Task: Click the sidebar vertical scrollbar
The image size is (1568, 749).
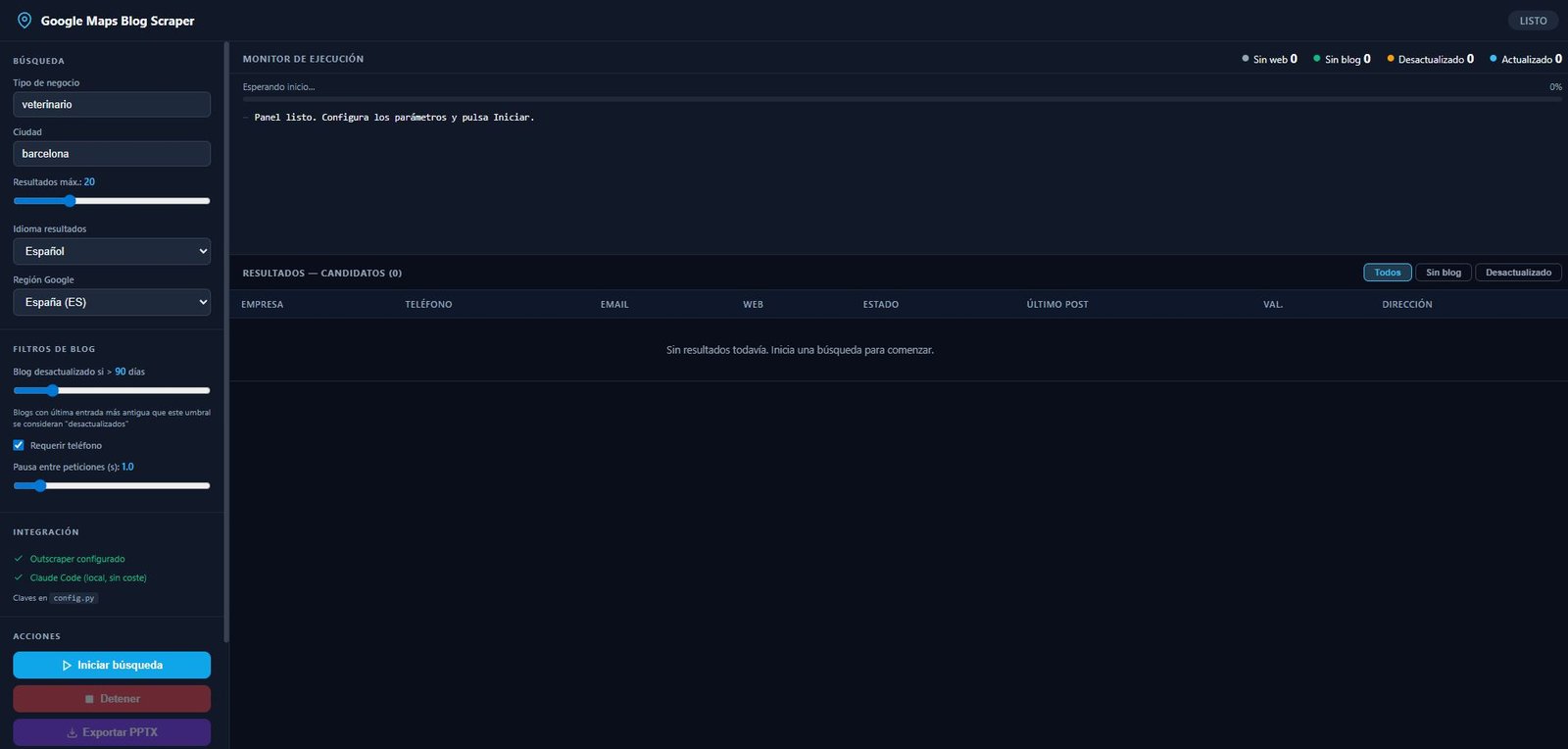Action: click(226, 343)
